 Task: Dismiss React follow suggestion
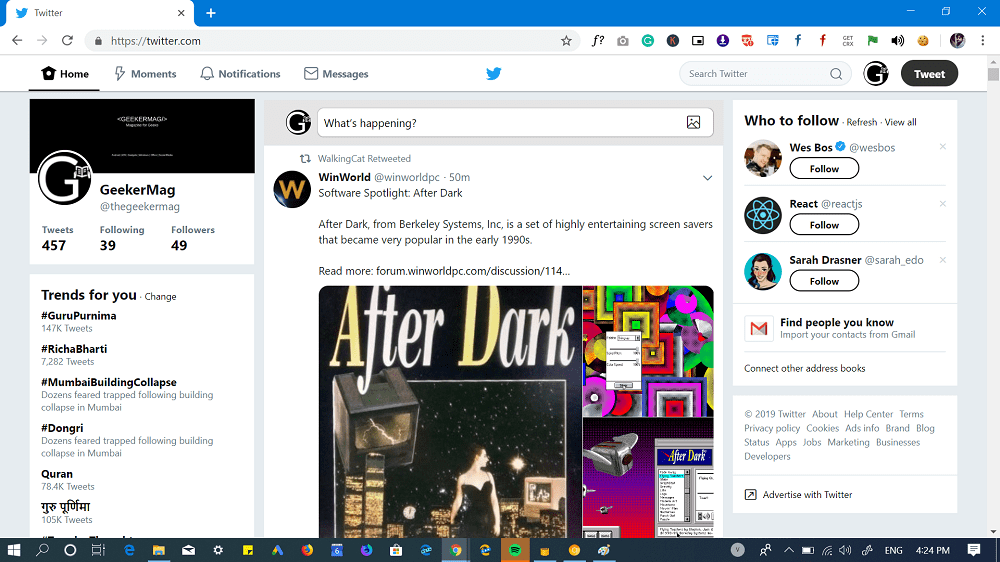tap(943, 203)
